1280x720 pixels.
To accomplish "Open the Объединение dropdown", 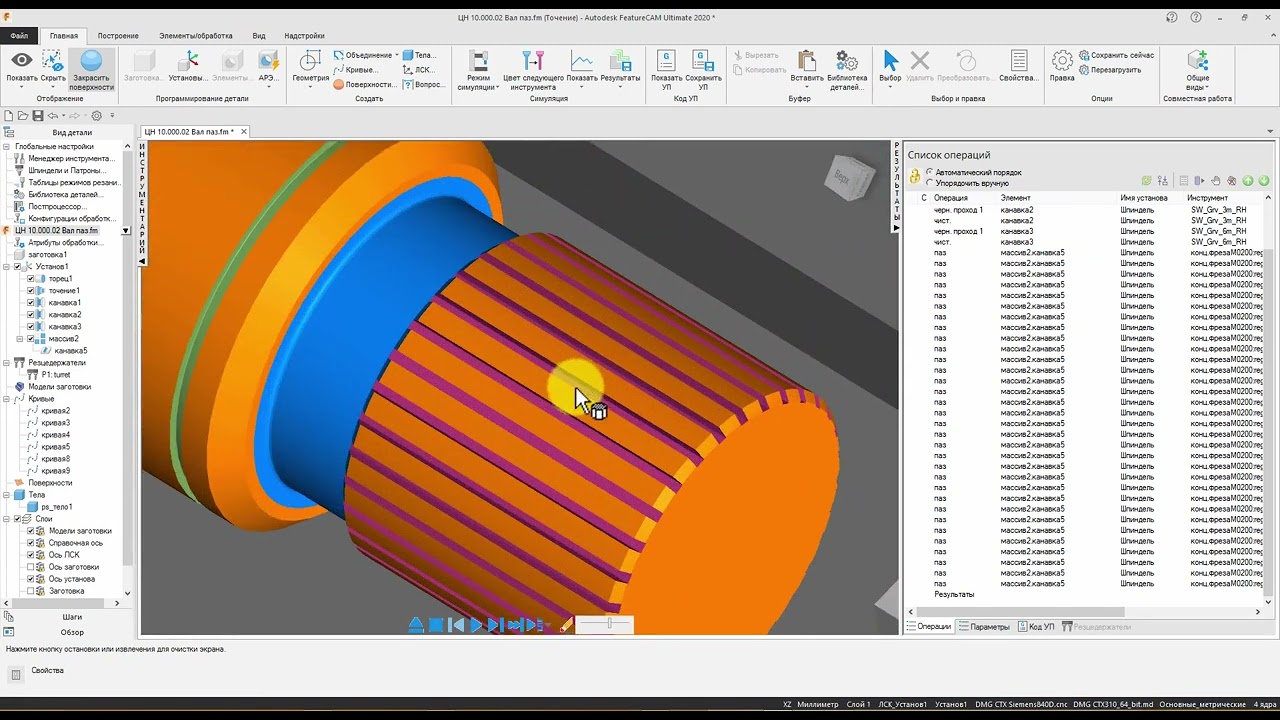I will [366, 55].
